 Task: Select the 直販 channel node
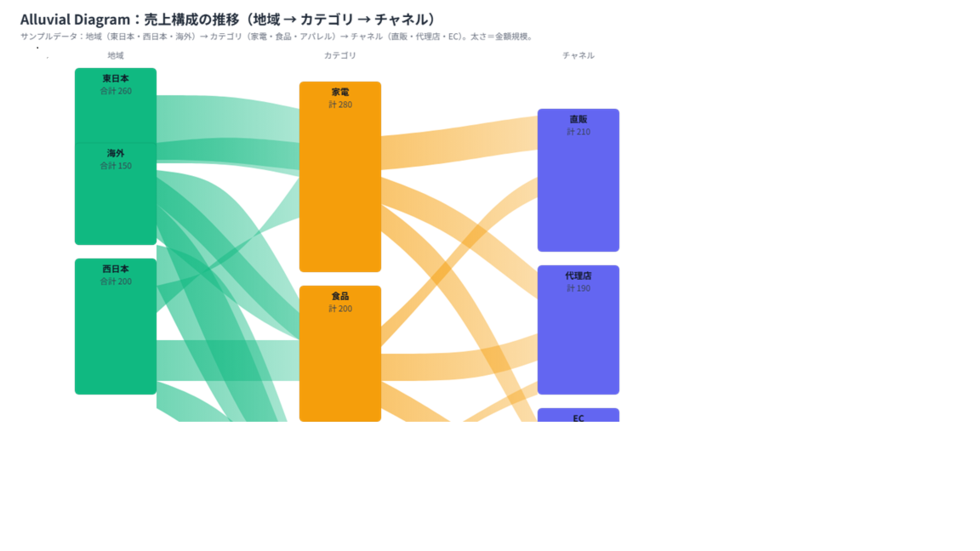[578, 181]
